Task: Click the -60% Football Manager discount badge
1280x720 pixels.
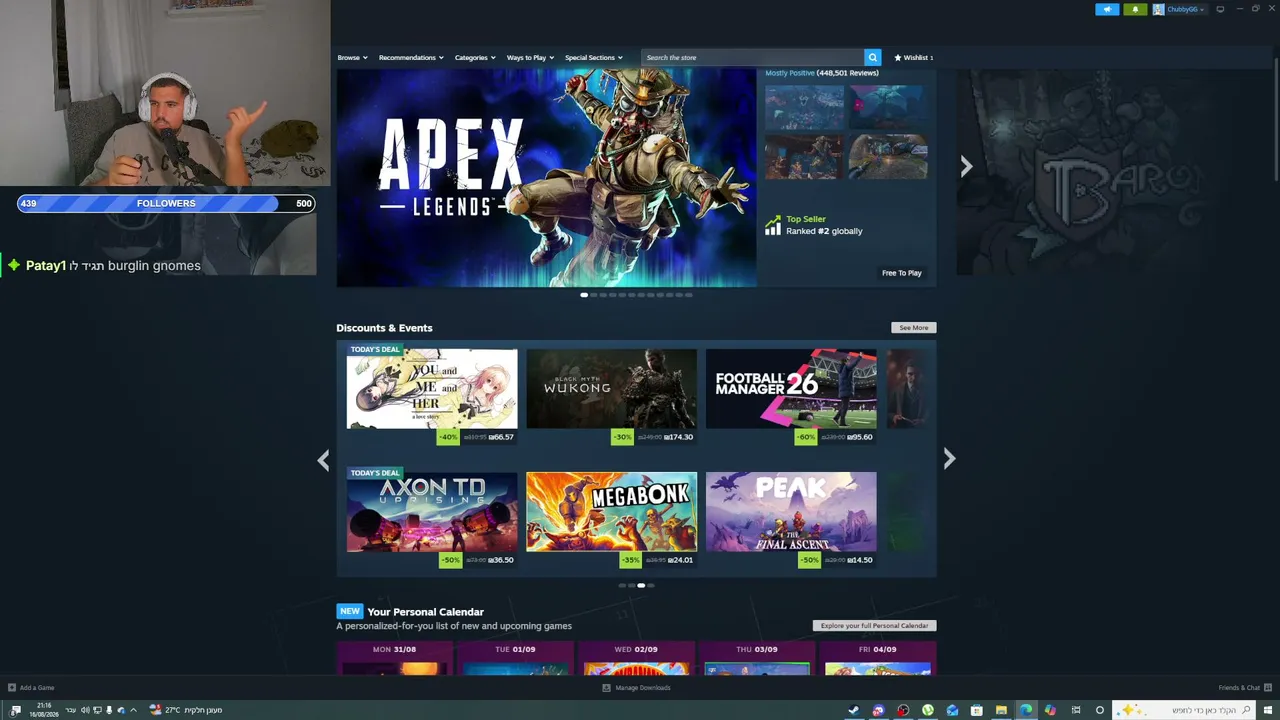Action: [x=806, y=437]
